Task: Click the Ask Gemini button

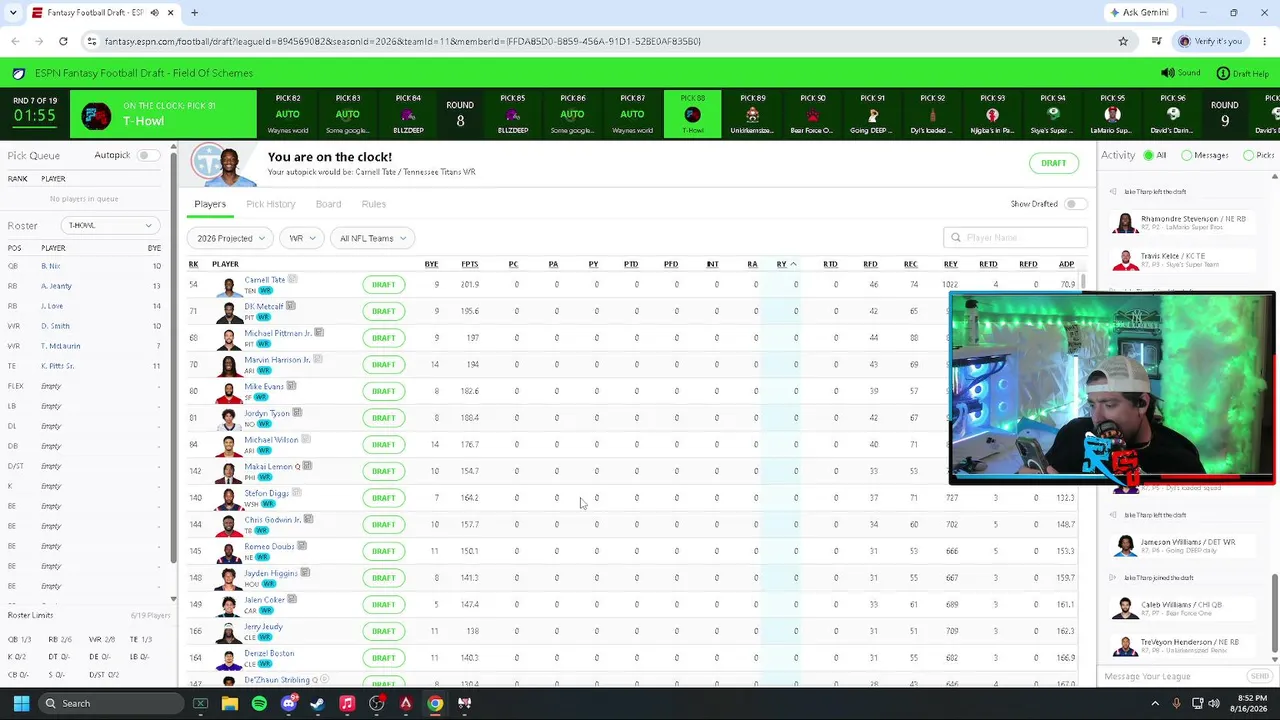Action: point(1138,13)
